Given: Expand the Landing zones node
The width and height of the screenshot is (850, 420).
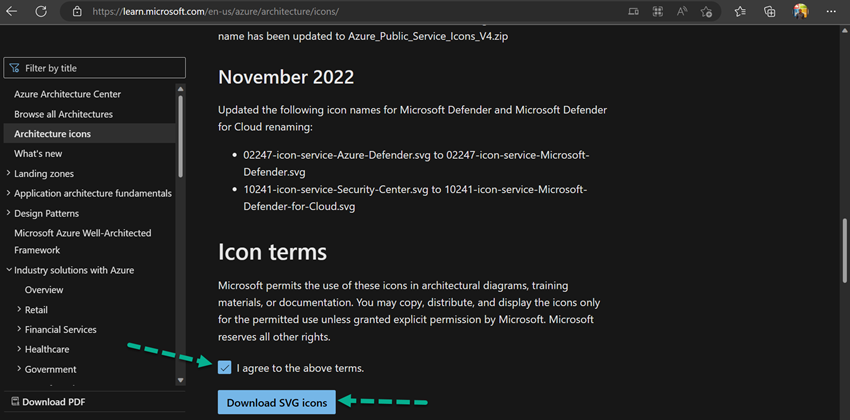Looking at the screenshot, I should [8, 173].
